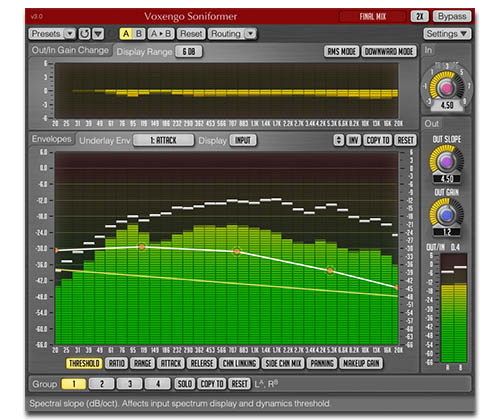Click the white envelope endpoint at 20K

tap(397, 287)
